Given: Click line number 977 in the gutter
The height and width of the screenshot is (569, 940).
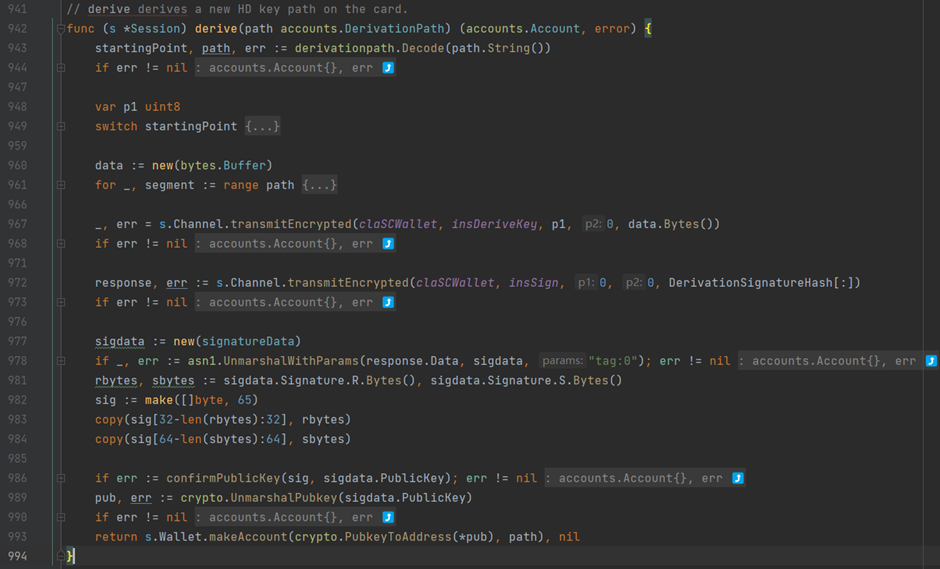Looking at the screenshot, I should tap(17, 342).
